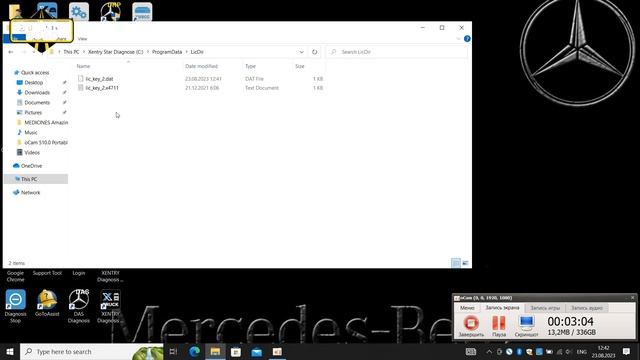Open the Mail app from the taskbar

point(256,351)
